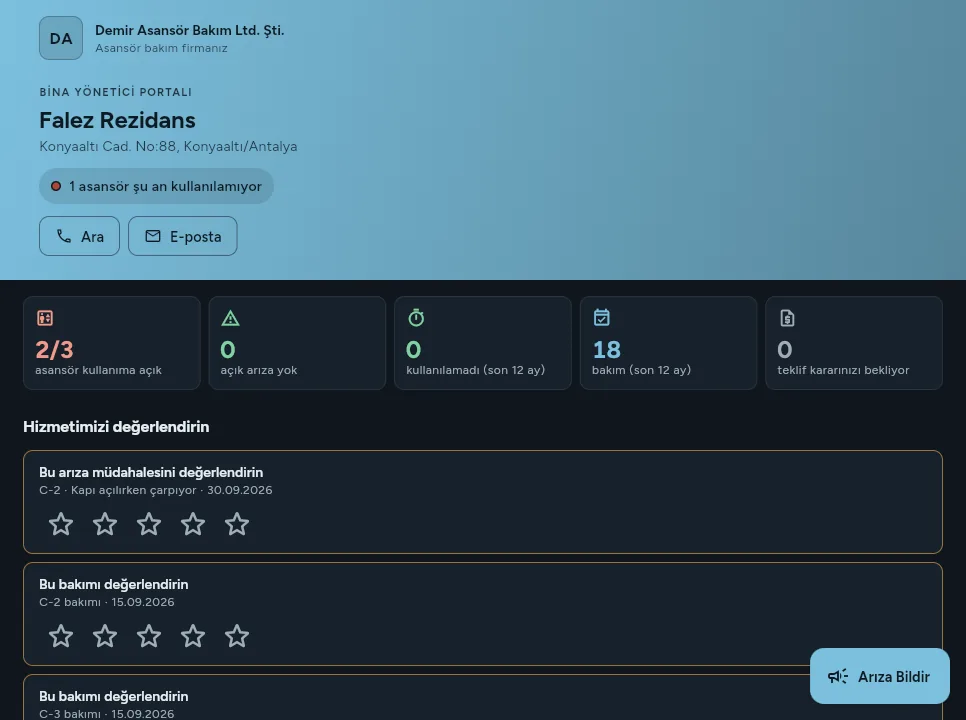
Task: Give the C-2 arıza müdahalesi three stars
Action: pyautogui.click(x=149, y=525)
